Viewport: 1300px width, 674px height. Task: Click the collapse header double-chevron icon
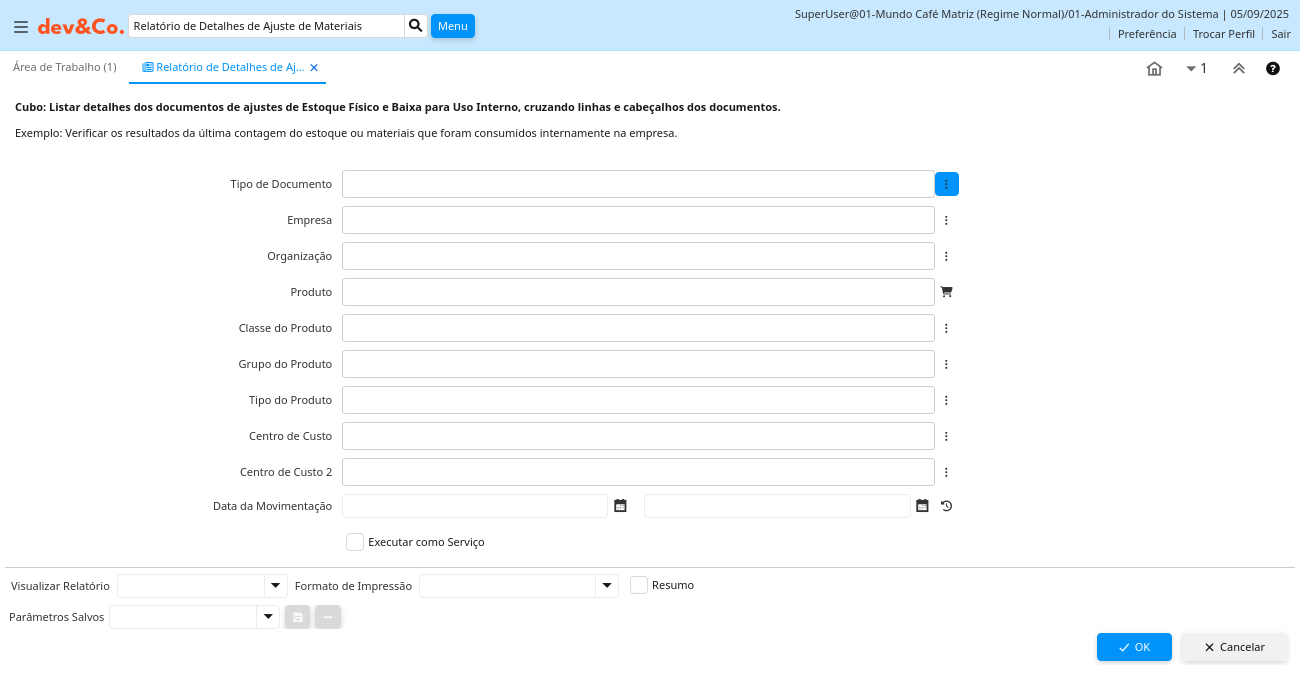[1238, 69]
